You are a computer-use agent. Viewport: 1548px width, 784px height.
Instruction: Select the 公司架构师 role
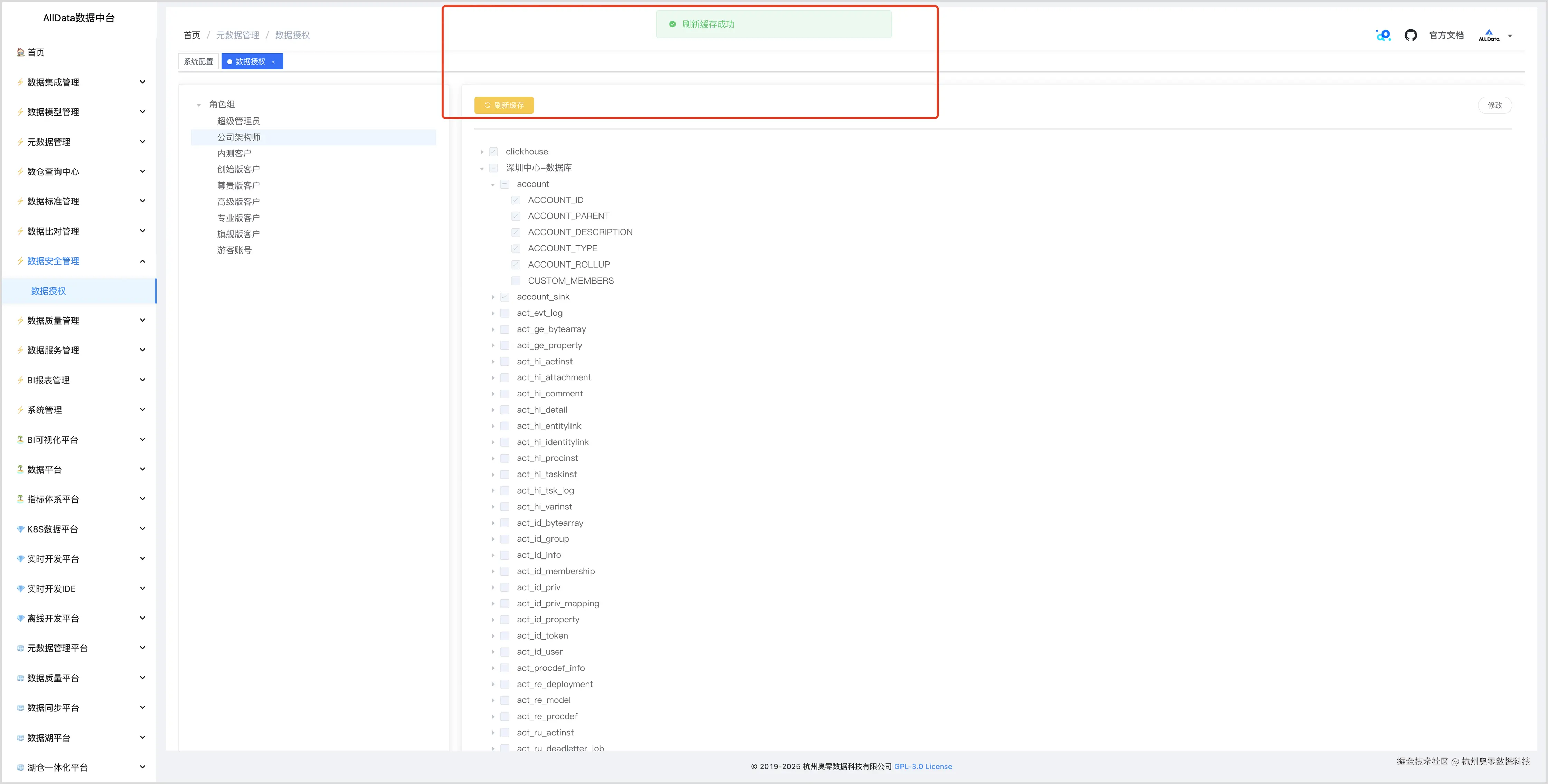pos(314,137)
